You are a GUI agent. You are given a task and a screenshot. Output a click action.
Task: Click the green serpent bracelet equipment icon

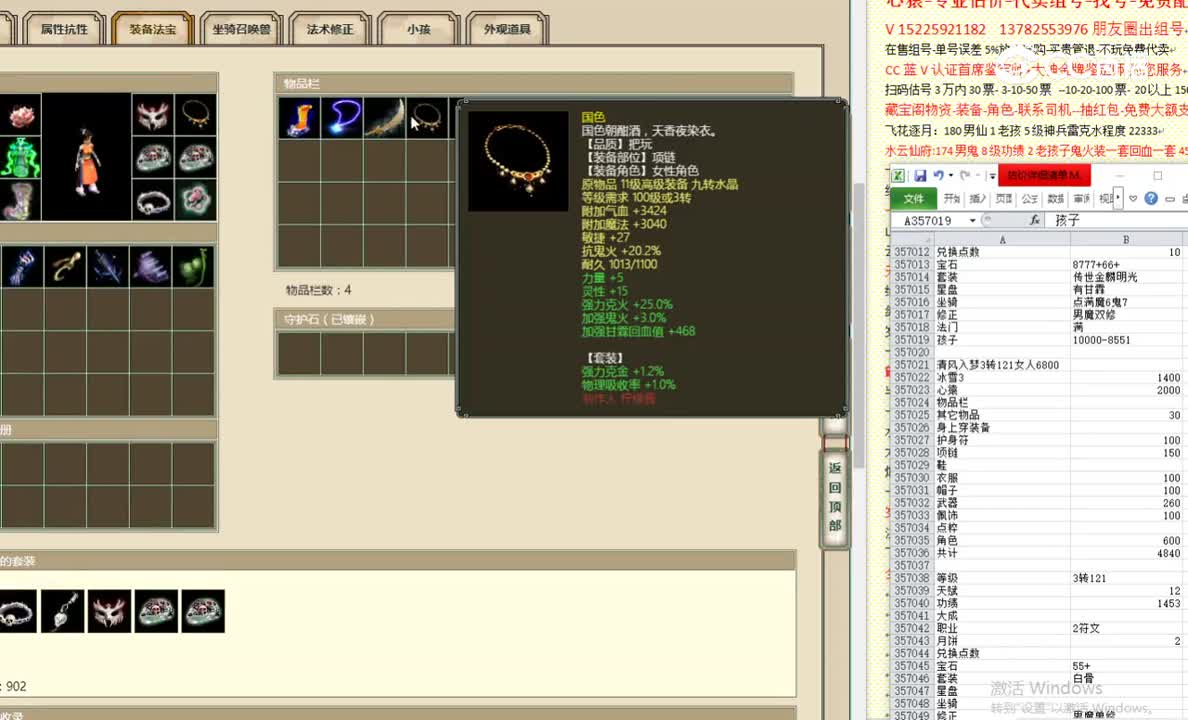(x=21, y=158)
